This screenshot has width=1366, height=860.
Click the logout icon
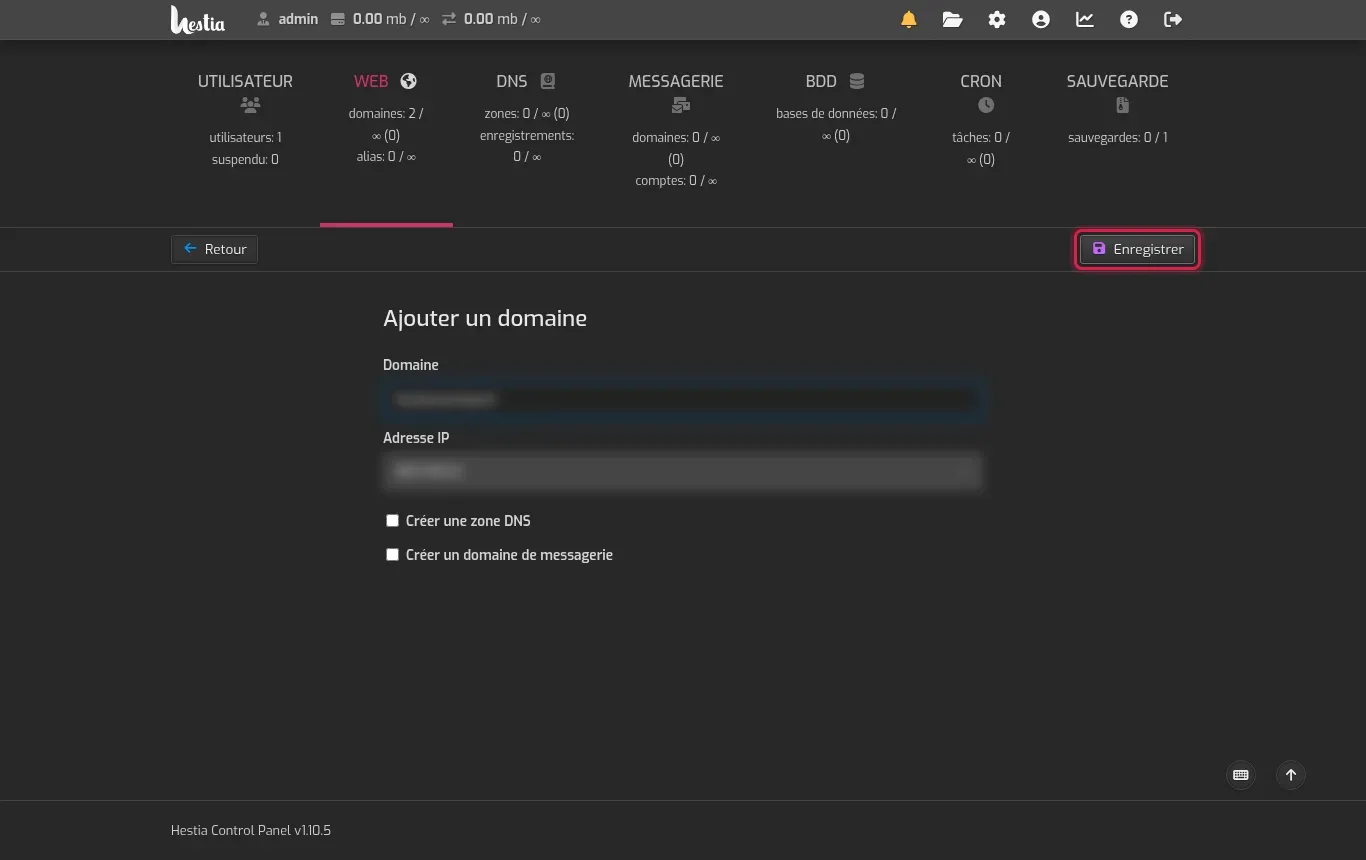coord(1173,19)
